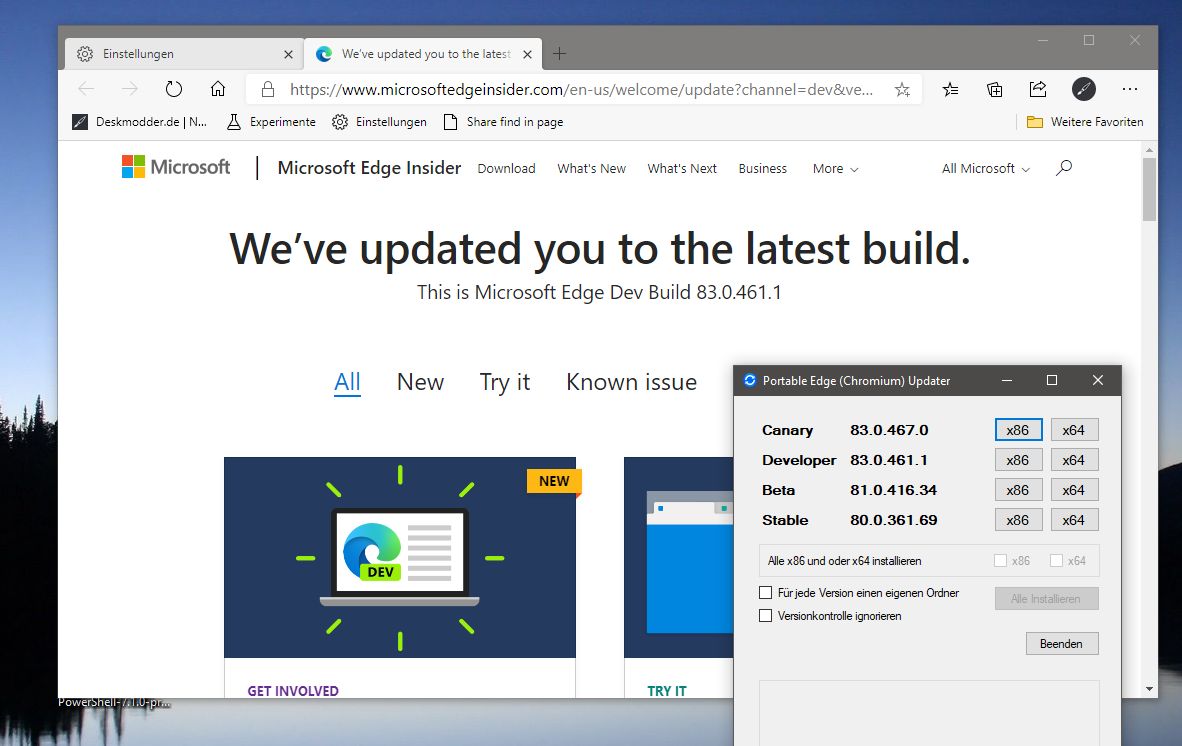This screenshot has width=1182, height=746.
Task: Click the address bar URL field
Action: 580,90
